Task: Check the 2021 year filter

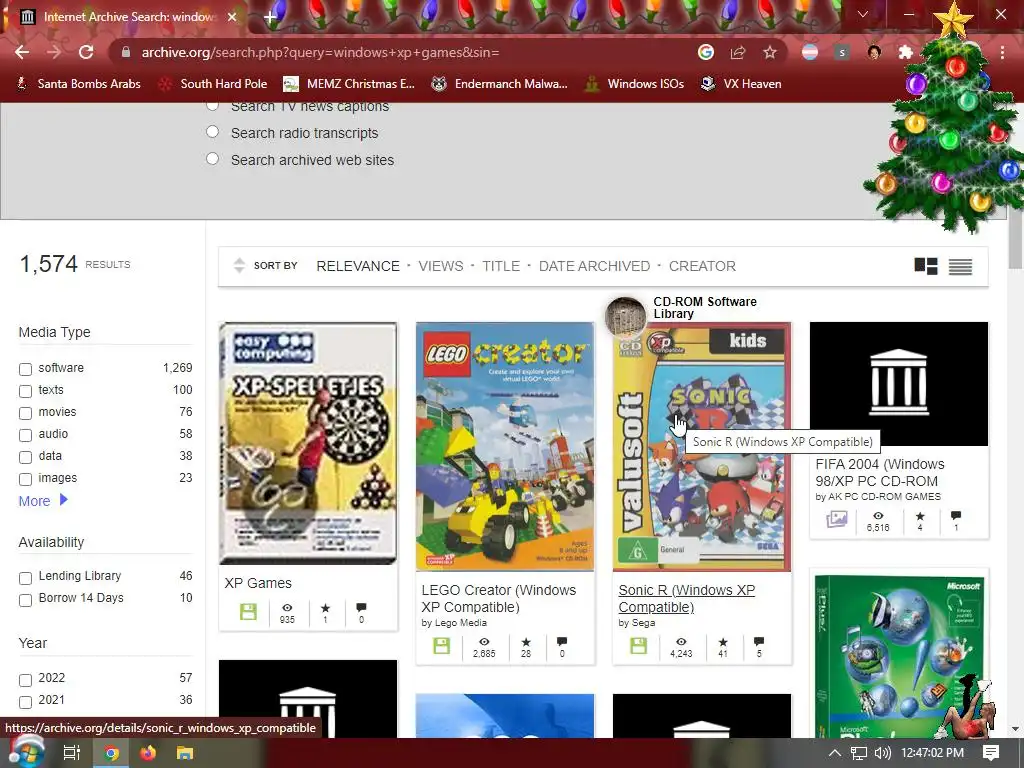Action: pyautogui.click(x=25, y=702)
